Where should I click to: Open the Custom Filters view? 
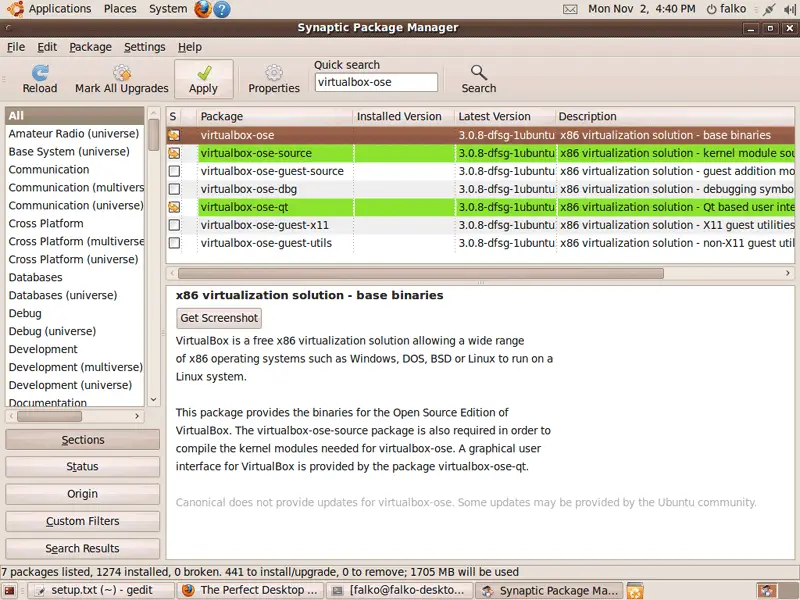pos(83,521)
